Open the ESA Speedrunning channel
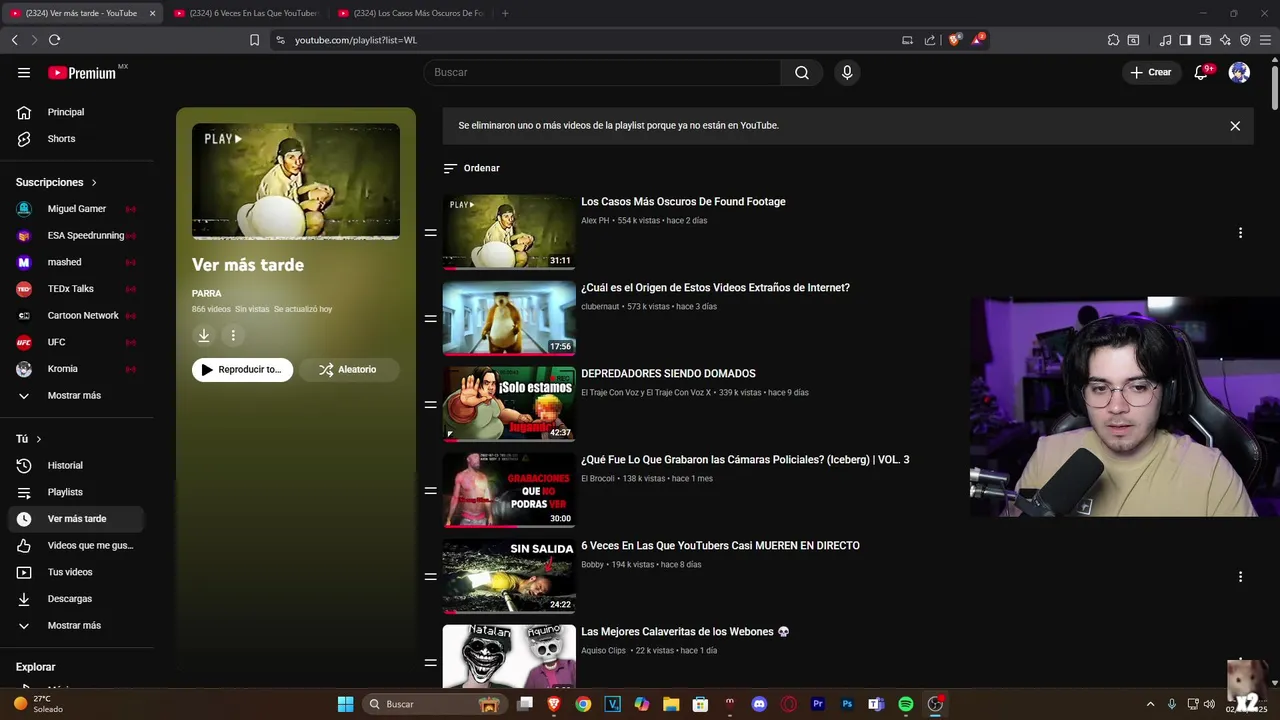 click(x=76, y=235)
